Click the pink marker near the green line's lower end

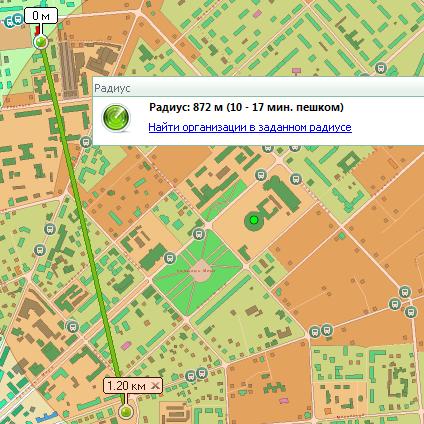tap(125, 346)
